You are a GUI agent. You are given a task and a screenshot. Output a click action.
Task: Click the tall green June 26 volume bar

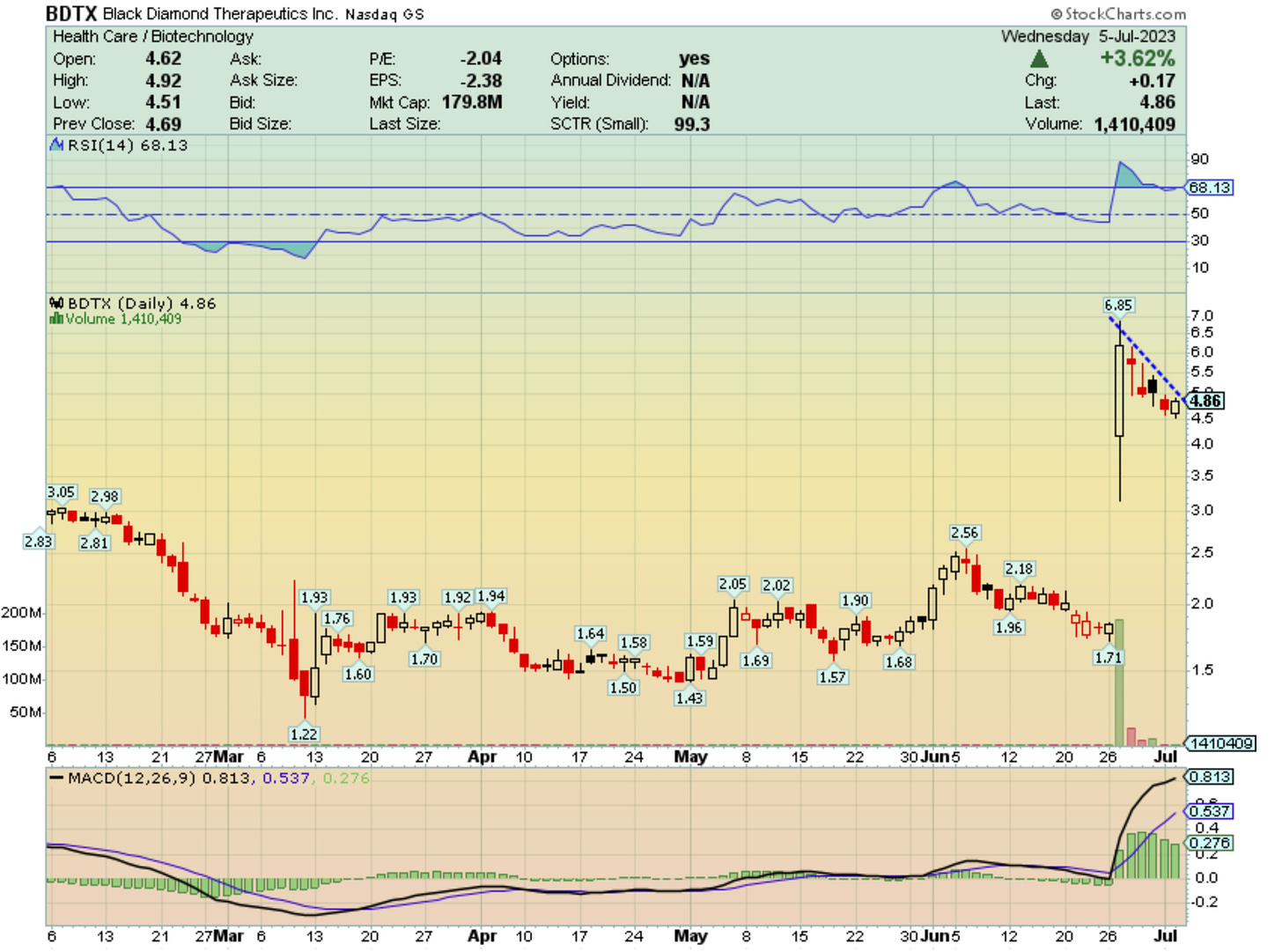pyautogui.click(x=1119, y=683)
